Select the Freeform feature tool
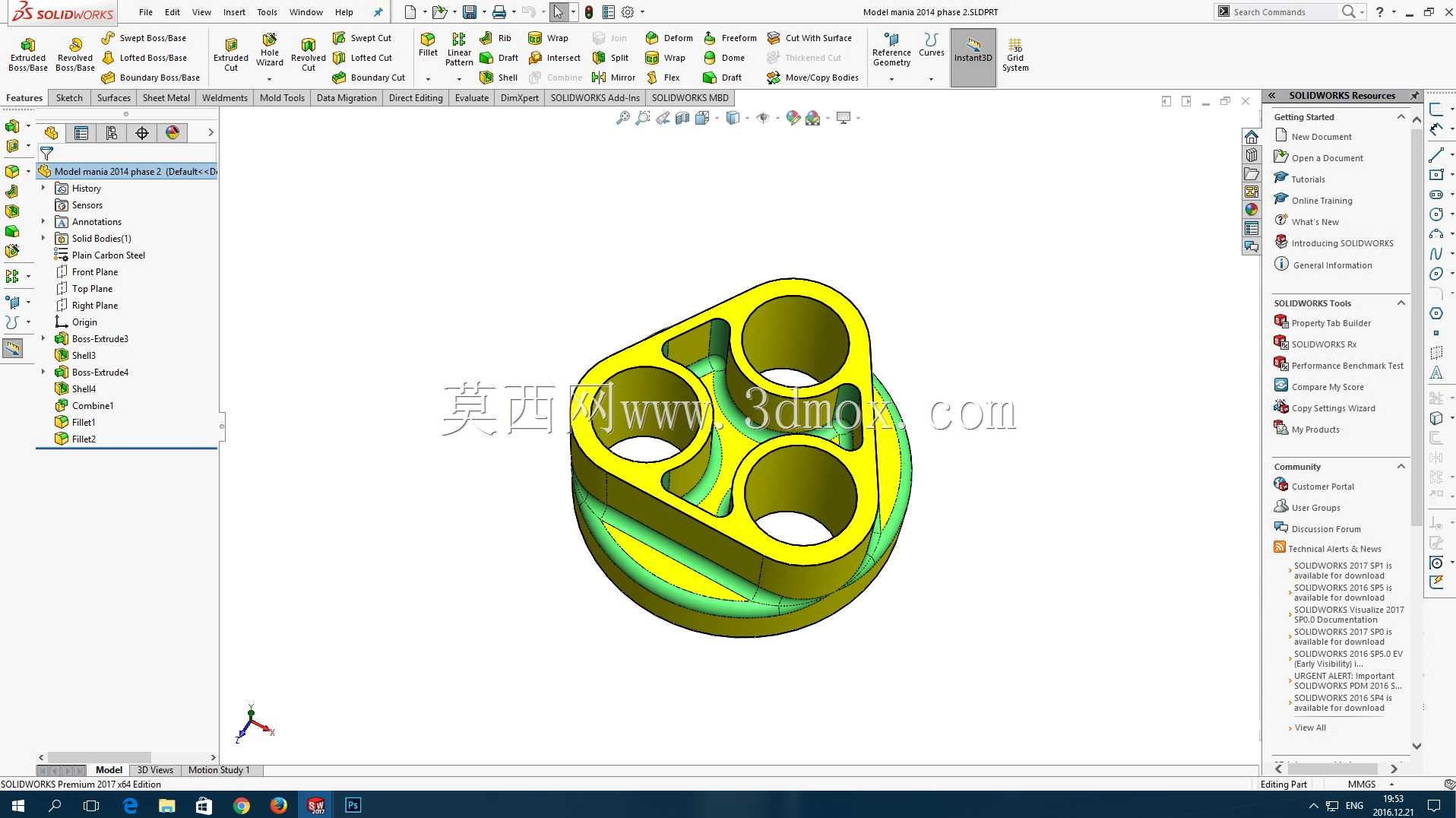Screen dimensions: 1456x818 730,38
